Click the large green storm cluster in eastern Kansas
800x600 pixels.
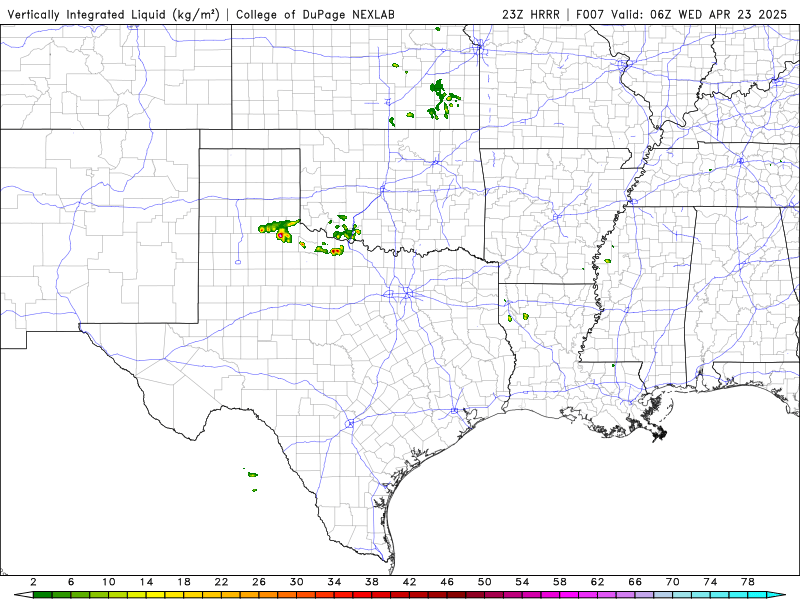point(442,99)
